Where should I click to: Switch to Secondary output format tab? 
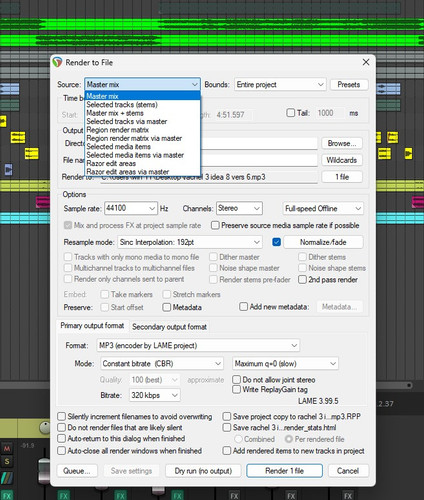pyautogui.click(x=169, y=327)
